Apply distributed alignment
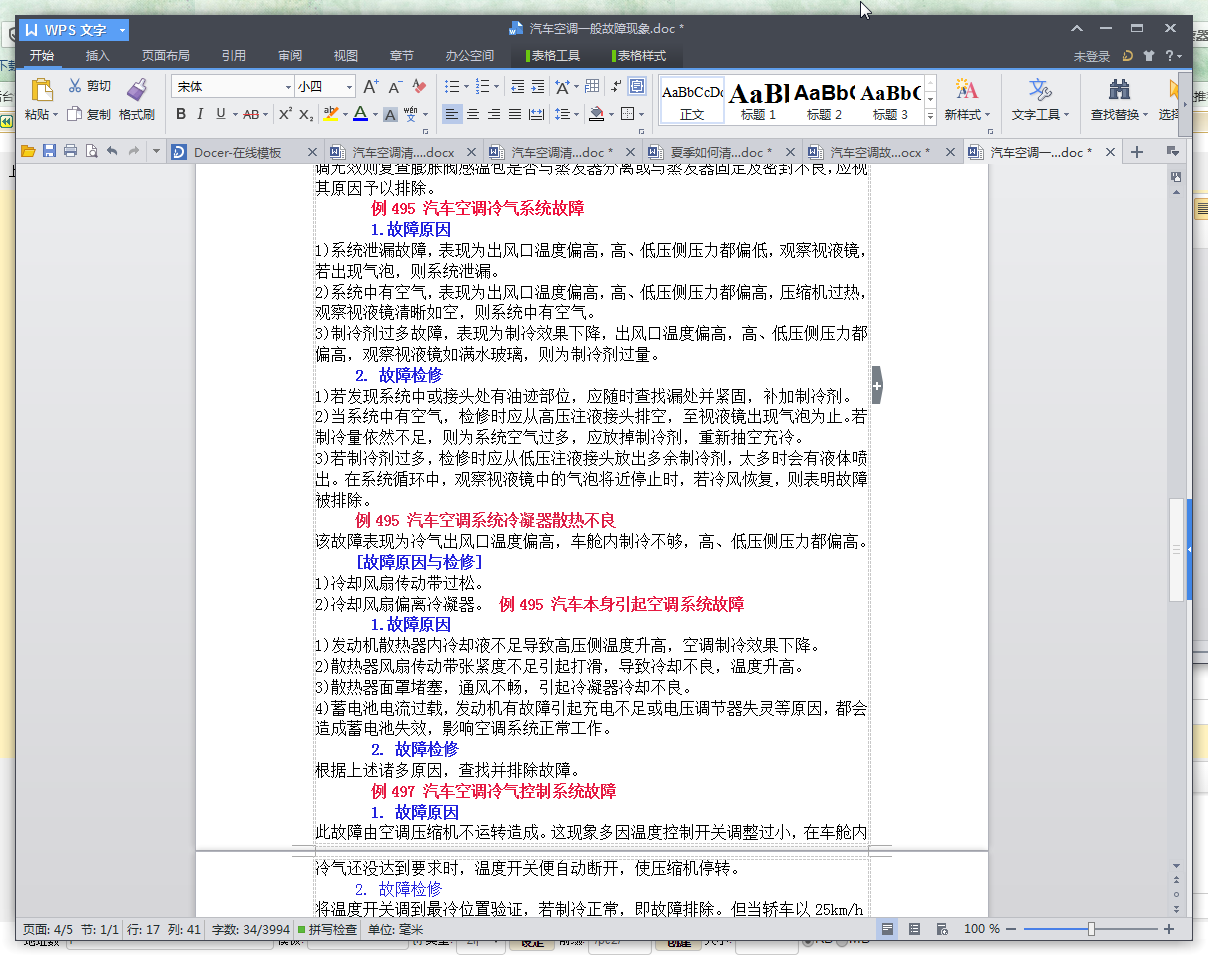The image size is (1208, 956). (x=536, y=114)
